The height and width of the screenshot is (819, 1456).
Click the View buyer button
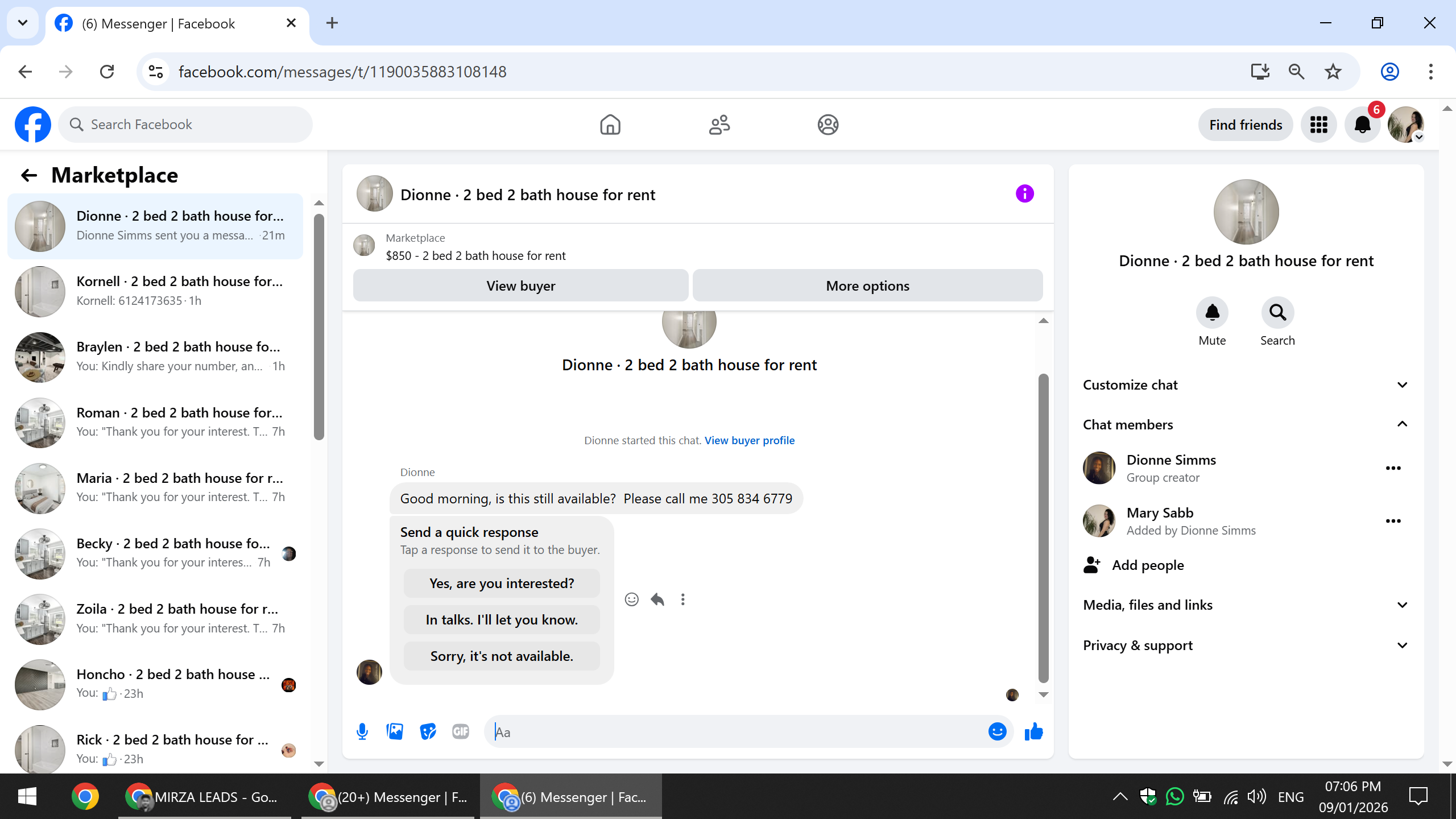(520, 286)
